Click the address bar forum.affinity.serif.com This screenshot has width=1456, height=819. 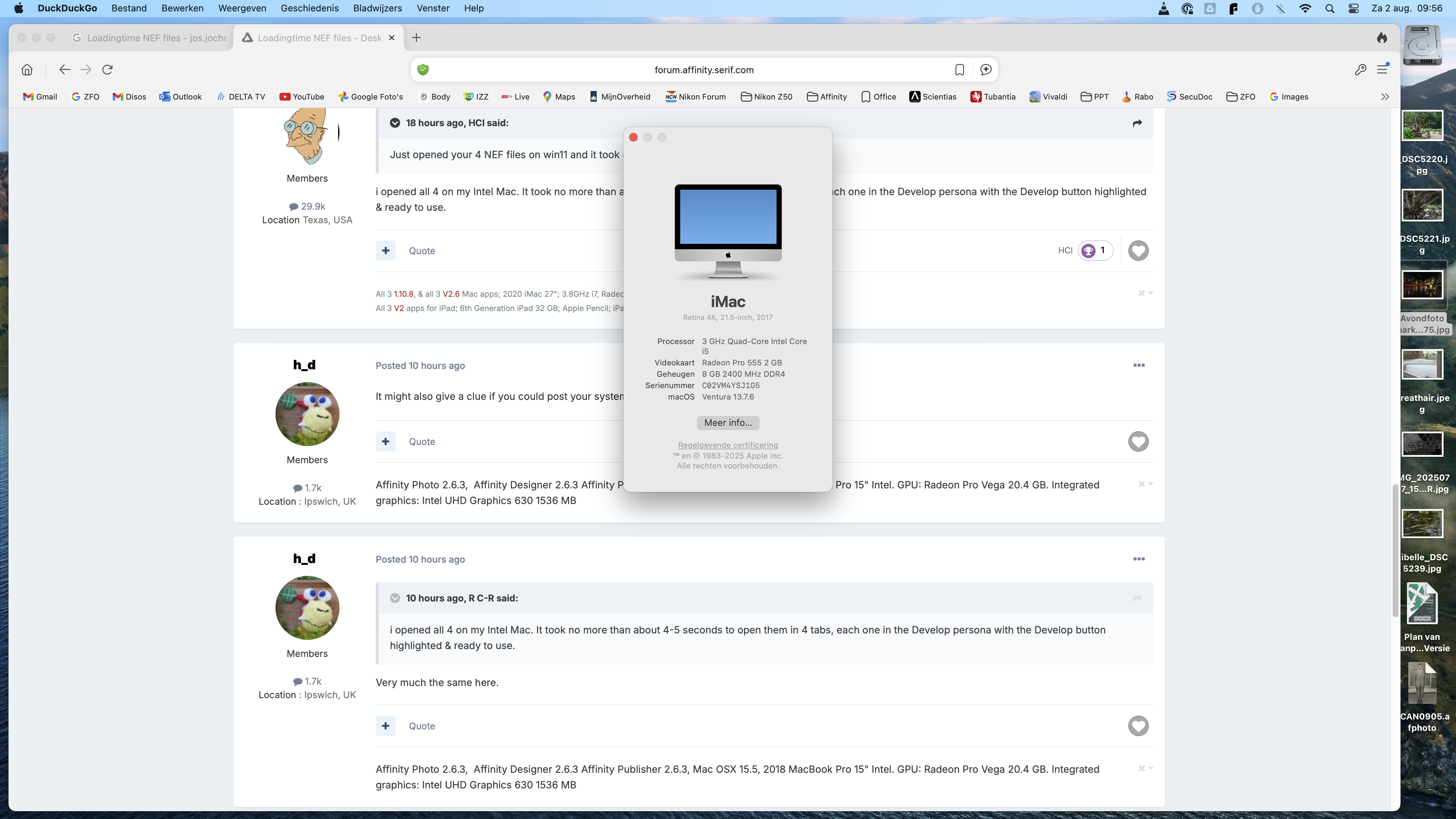704,70
